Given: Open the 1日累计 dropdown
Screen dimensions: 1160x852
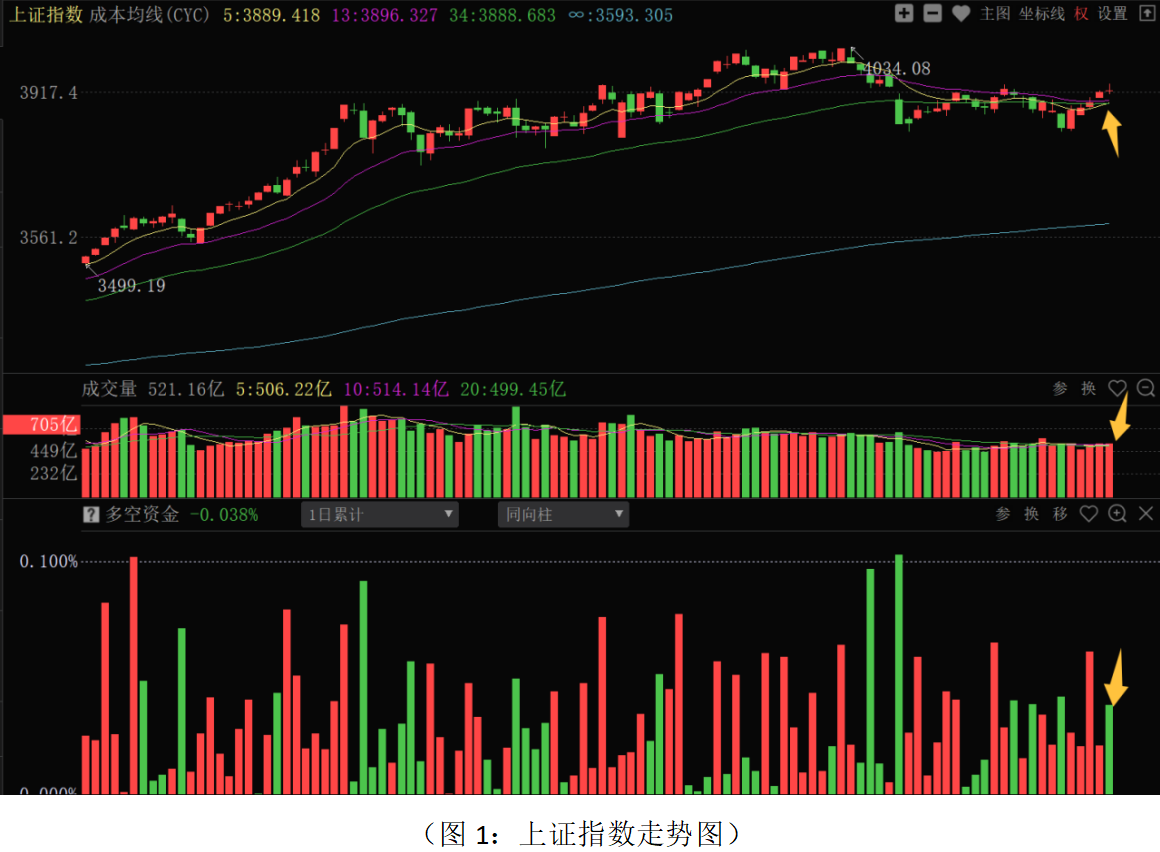Looking at the screenshot, I should click(380, 515).
